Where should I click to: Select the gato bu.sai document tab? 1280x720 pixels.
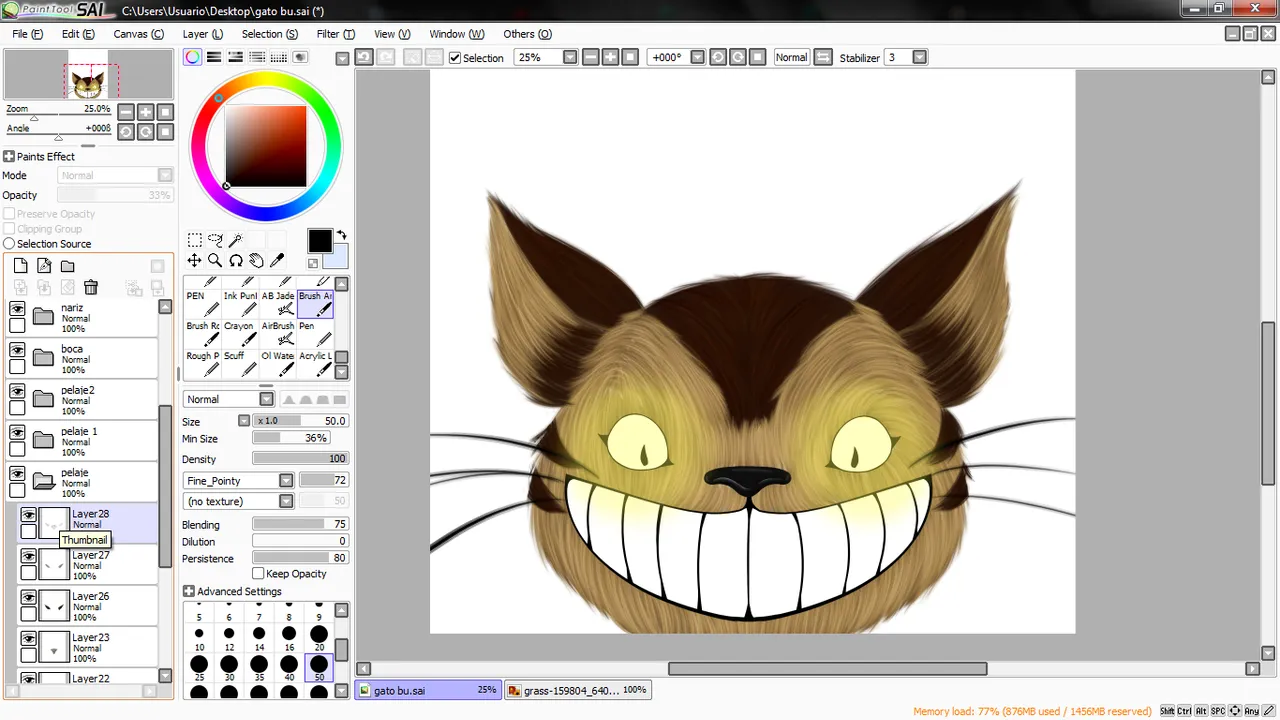click(428, 690)
